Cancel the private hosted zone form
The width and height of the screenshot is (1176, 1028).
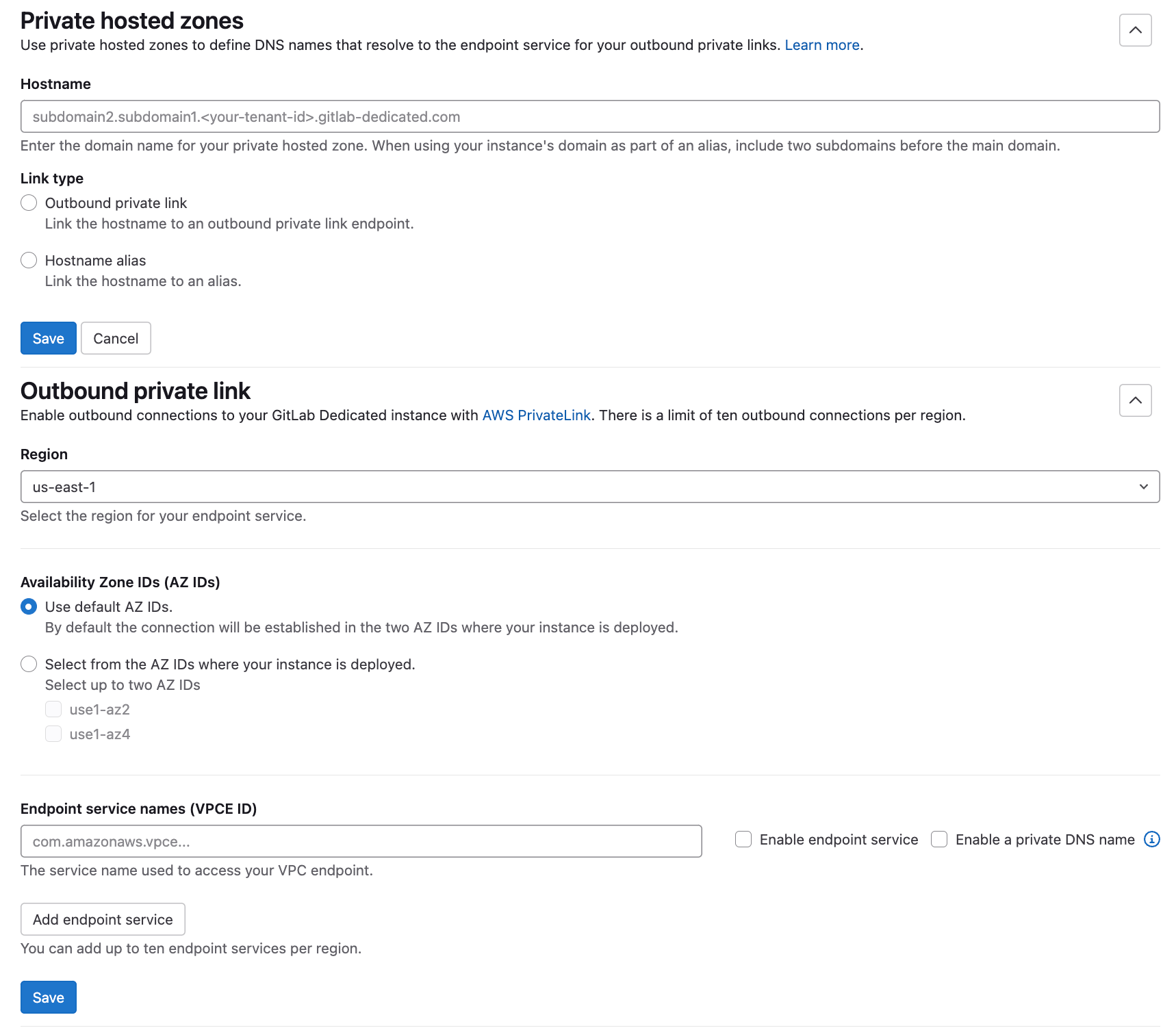point(116,338)
